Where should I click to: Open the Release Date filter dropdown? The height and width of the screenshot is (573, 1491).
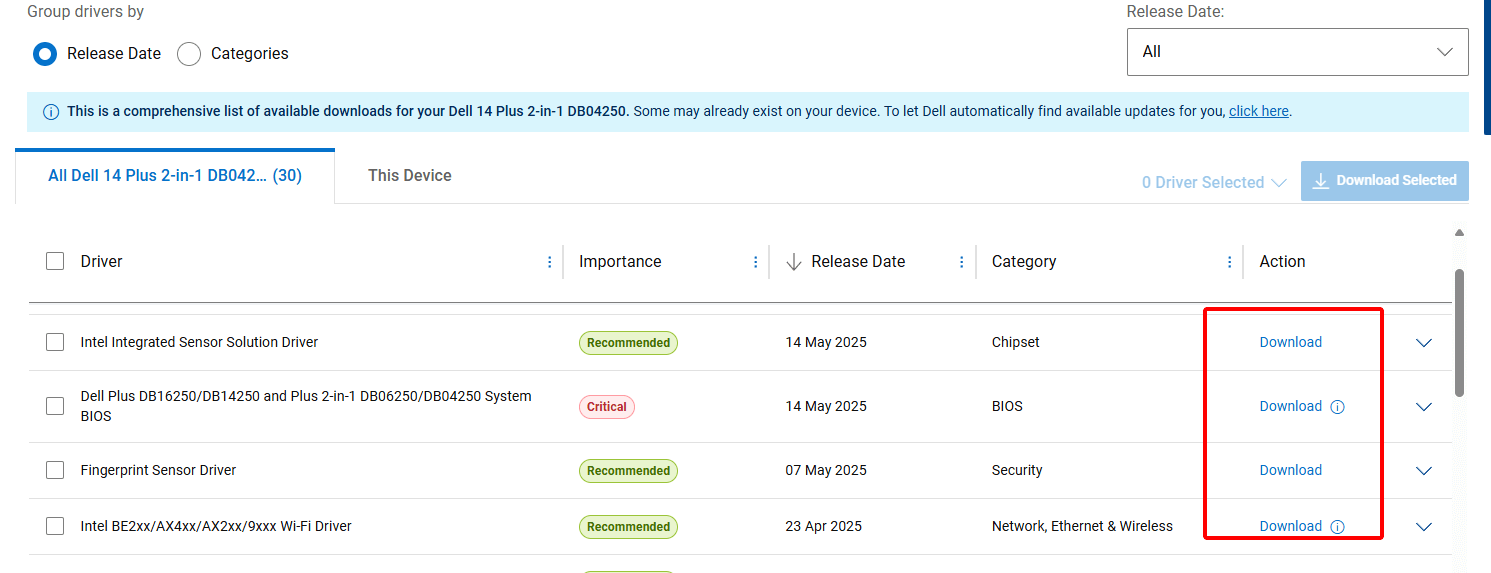coord(1297,52)
